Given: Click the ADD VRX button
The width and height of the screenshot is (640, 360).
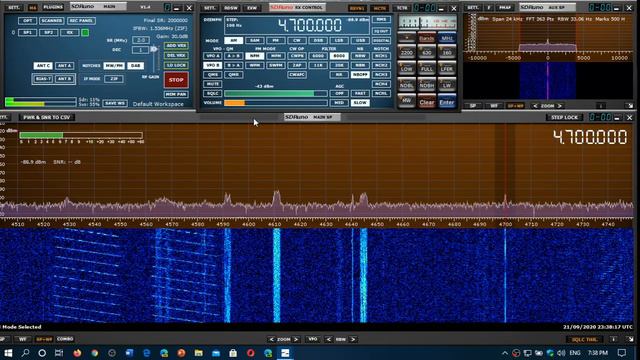Looking at the screenshot, I should (176, 45).
